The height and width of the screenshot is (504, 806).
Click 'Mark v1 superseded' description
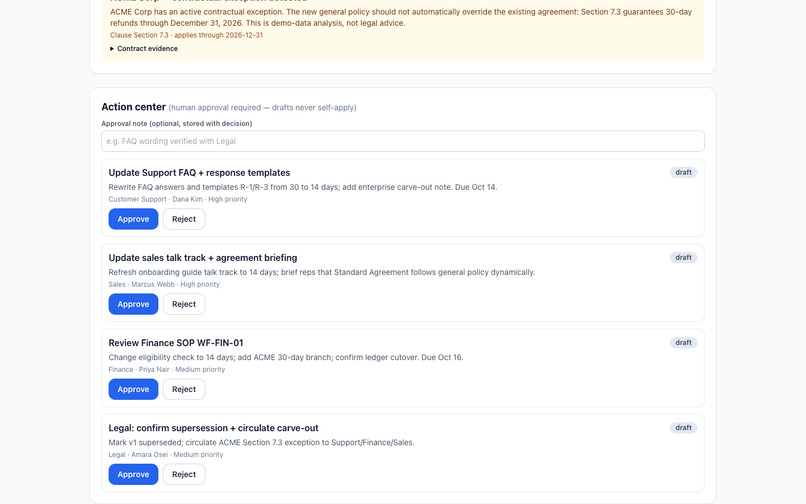click(x=261, y=442)
